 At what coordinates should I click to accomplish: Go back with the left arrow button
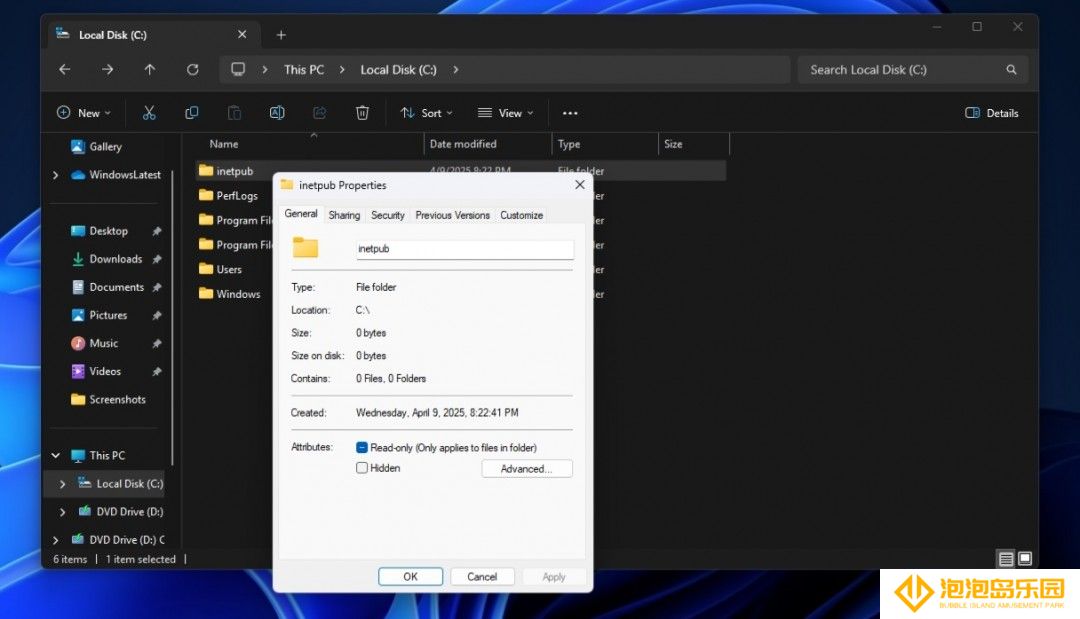point(65,70)
